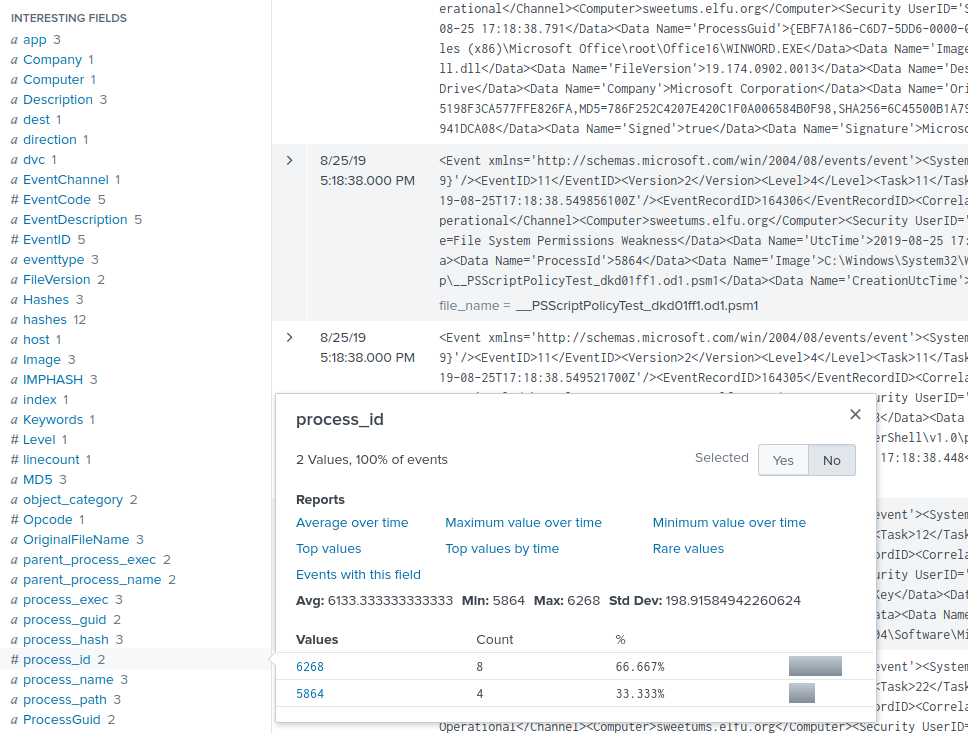Select the process_id field in sidebar
The image size is (968, 734).
point(56,659)
